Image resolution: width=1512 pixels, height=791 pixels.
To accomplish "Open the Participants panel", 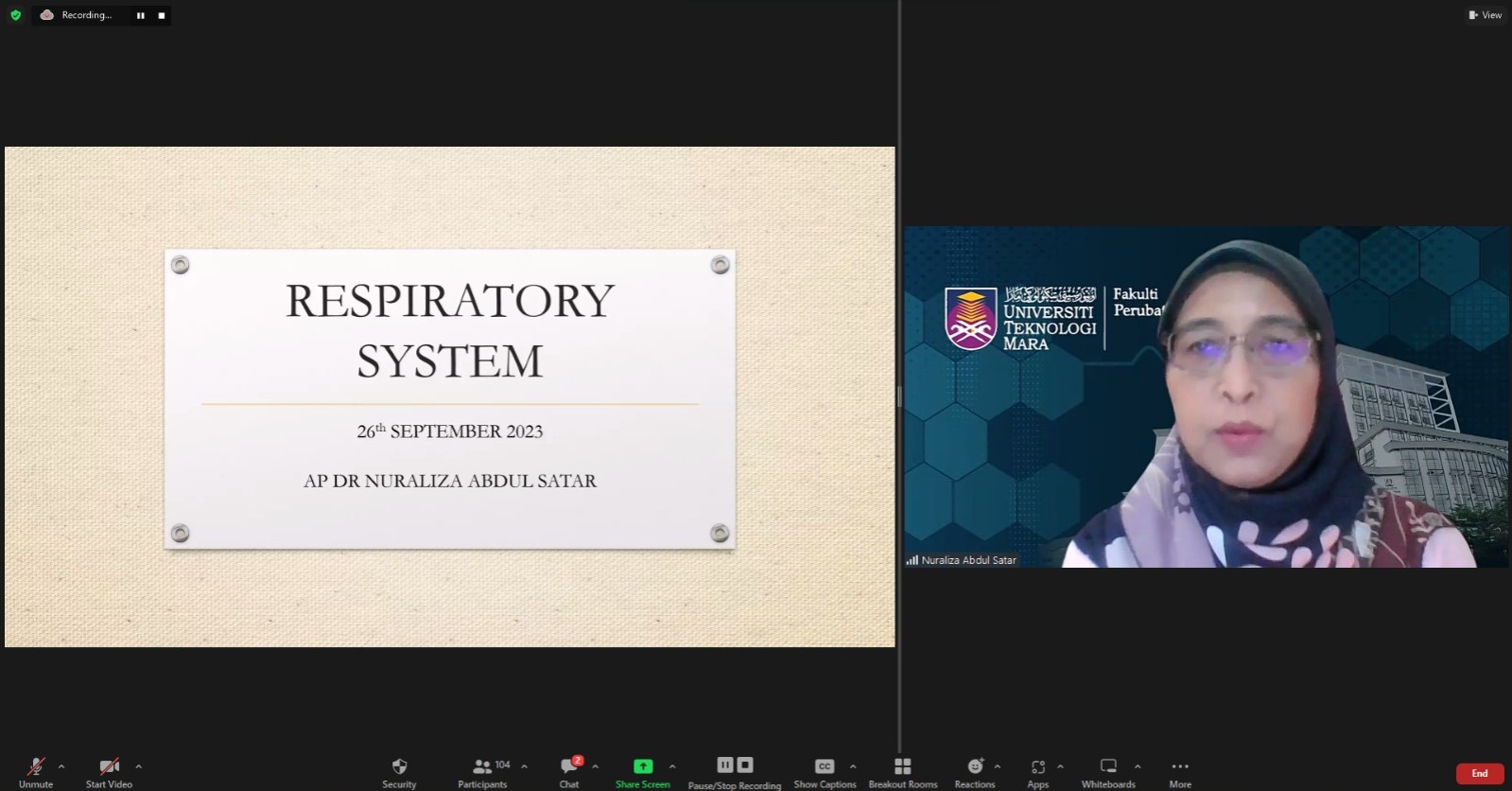I will [483, 767].
